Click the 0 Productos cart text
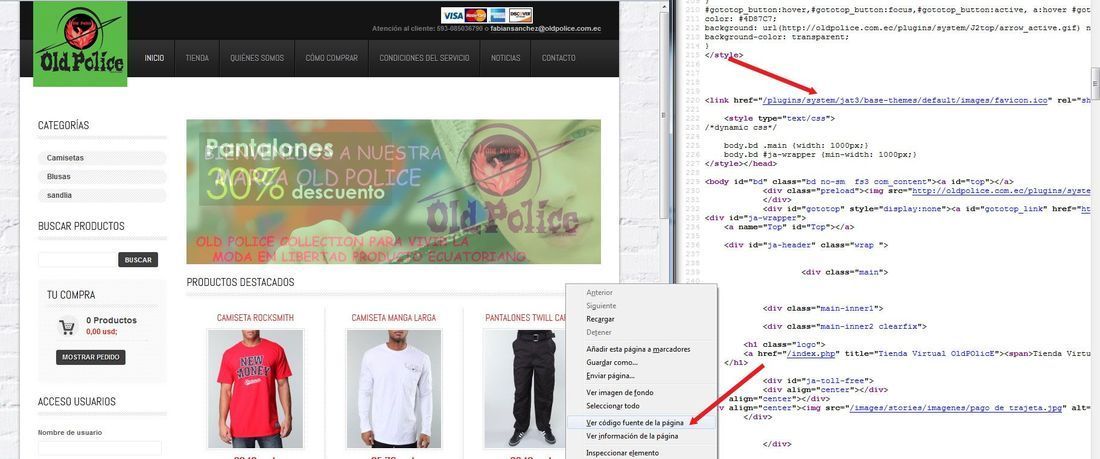This screenshot has height=459, width=1100. click(x=112, y=320)
